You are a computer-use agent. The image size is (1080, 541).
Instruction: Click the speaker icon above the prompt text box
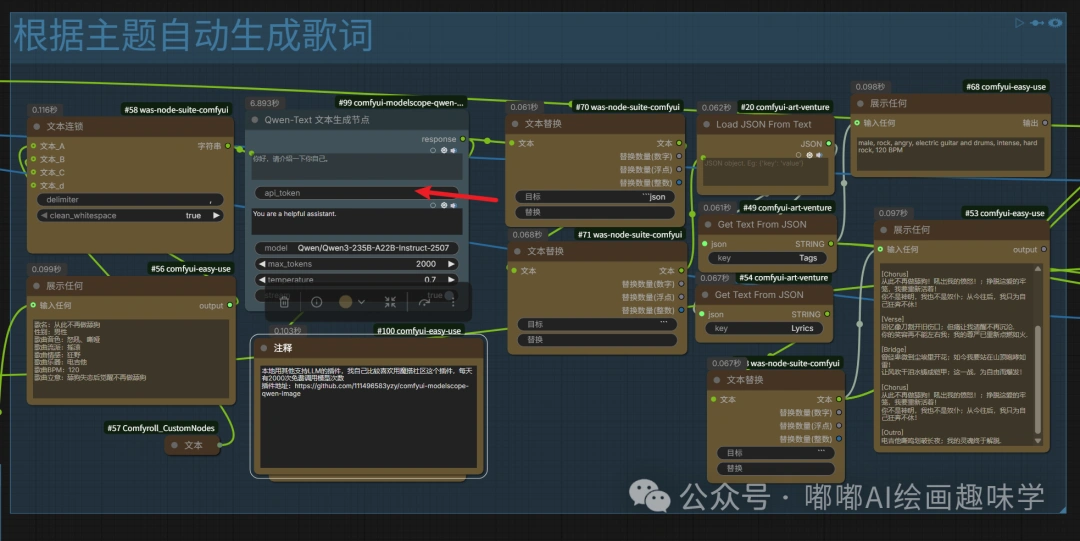tap(454, 150)
